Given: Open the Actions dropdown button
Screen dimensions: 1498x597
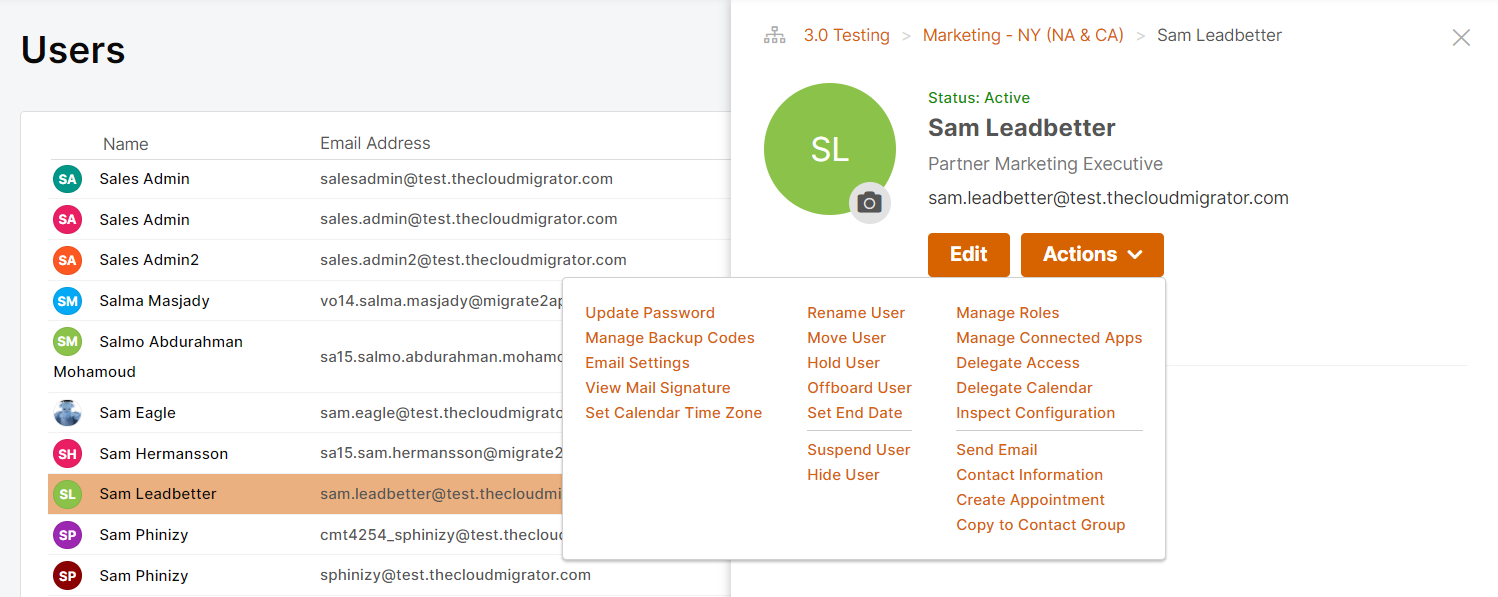Looking at the screenshot, I should click(1092, 254).
